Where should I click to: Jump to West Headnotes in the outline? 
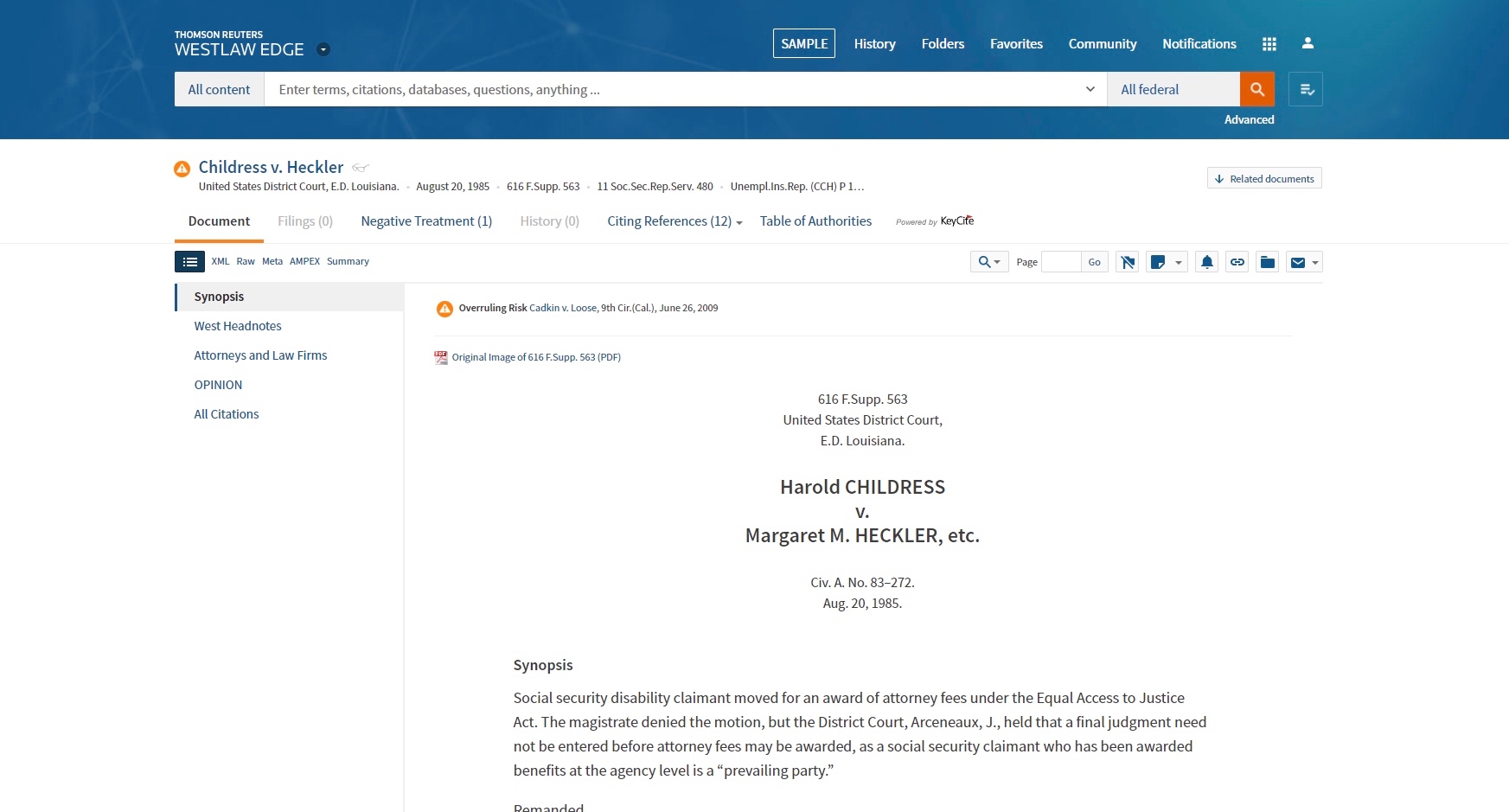pos(238,326)
